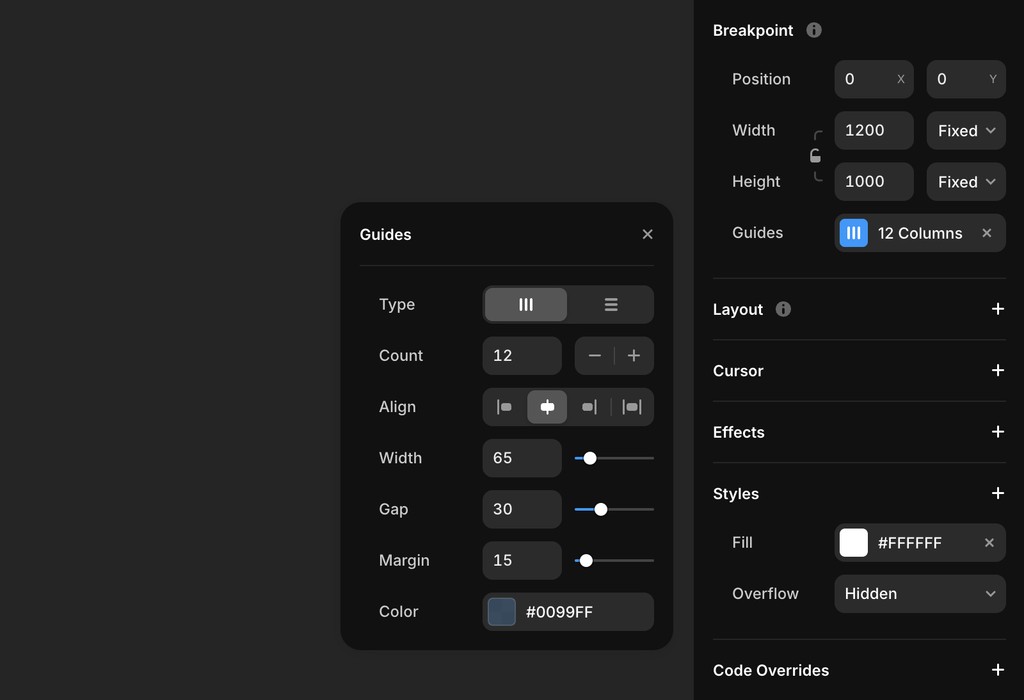Add a Cursor with plus
The width and height of the screenshot is (1024, 700).
click(997, 370)
